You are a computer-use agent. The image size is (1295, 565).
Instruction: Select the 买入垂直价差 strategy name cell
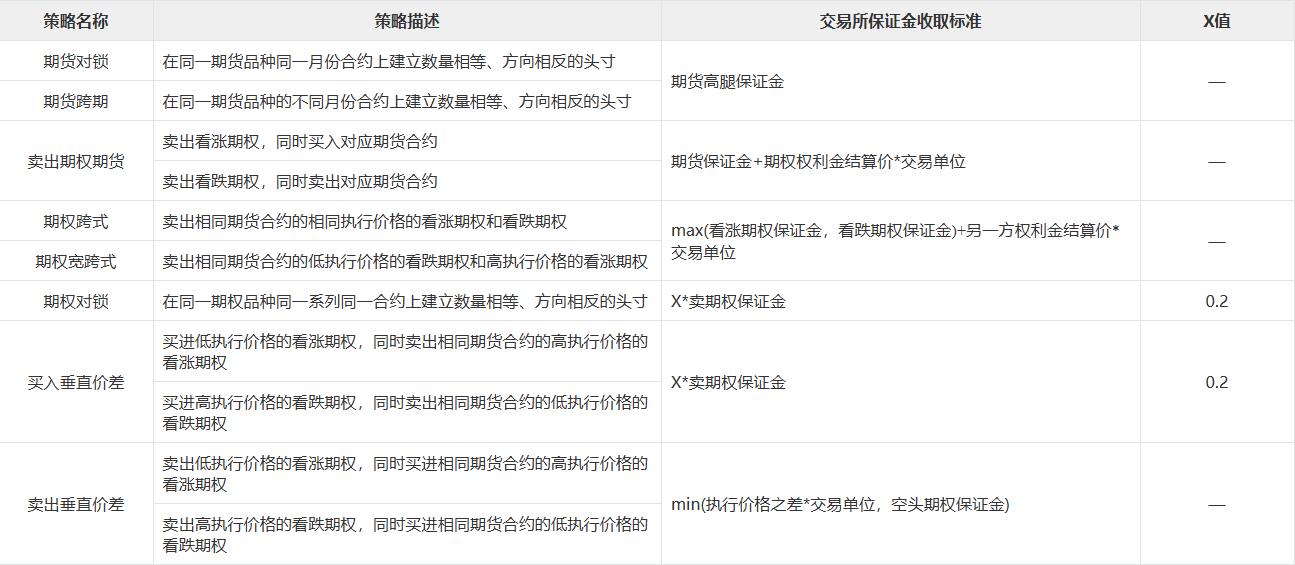click(x=76, y=382)
